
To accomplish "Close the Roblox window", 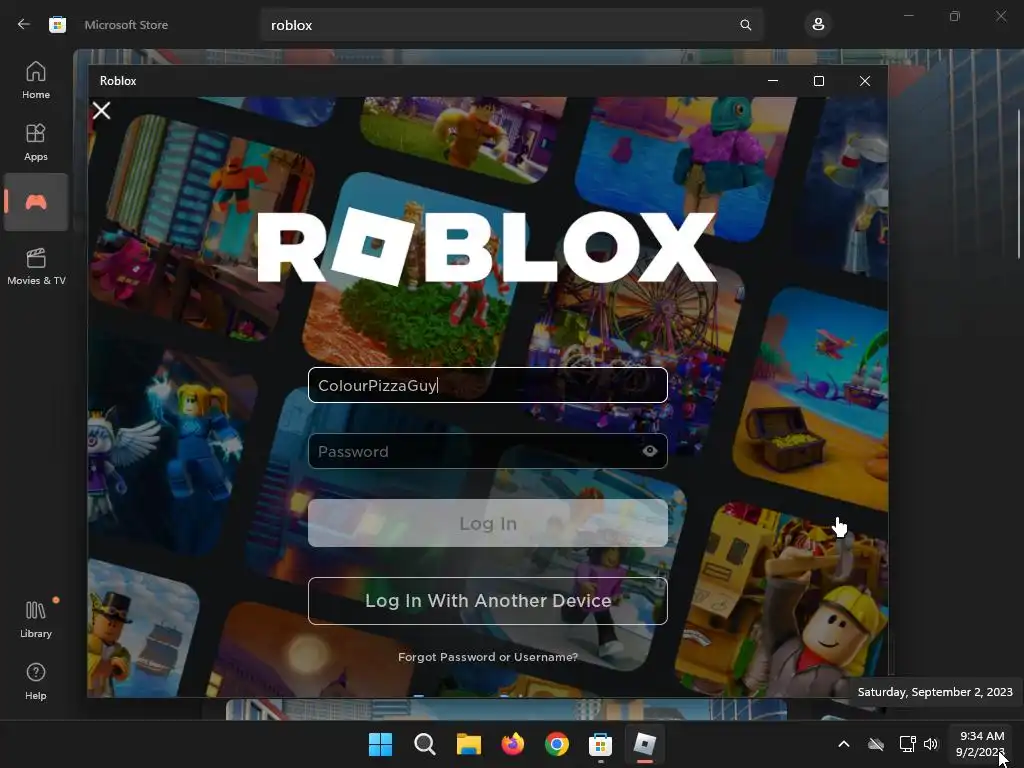I will 865,81.
